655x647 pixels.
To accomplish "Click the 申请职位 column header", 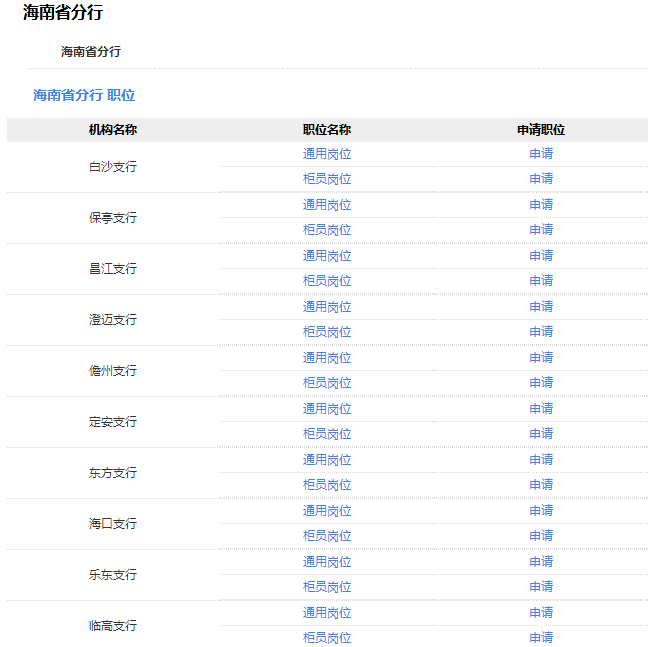I will click(541, 130).
